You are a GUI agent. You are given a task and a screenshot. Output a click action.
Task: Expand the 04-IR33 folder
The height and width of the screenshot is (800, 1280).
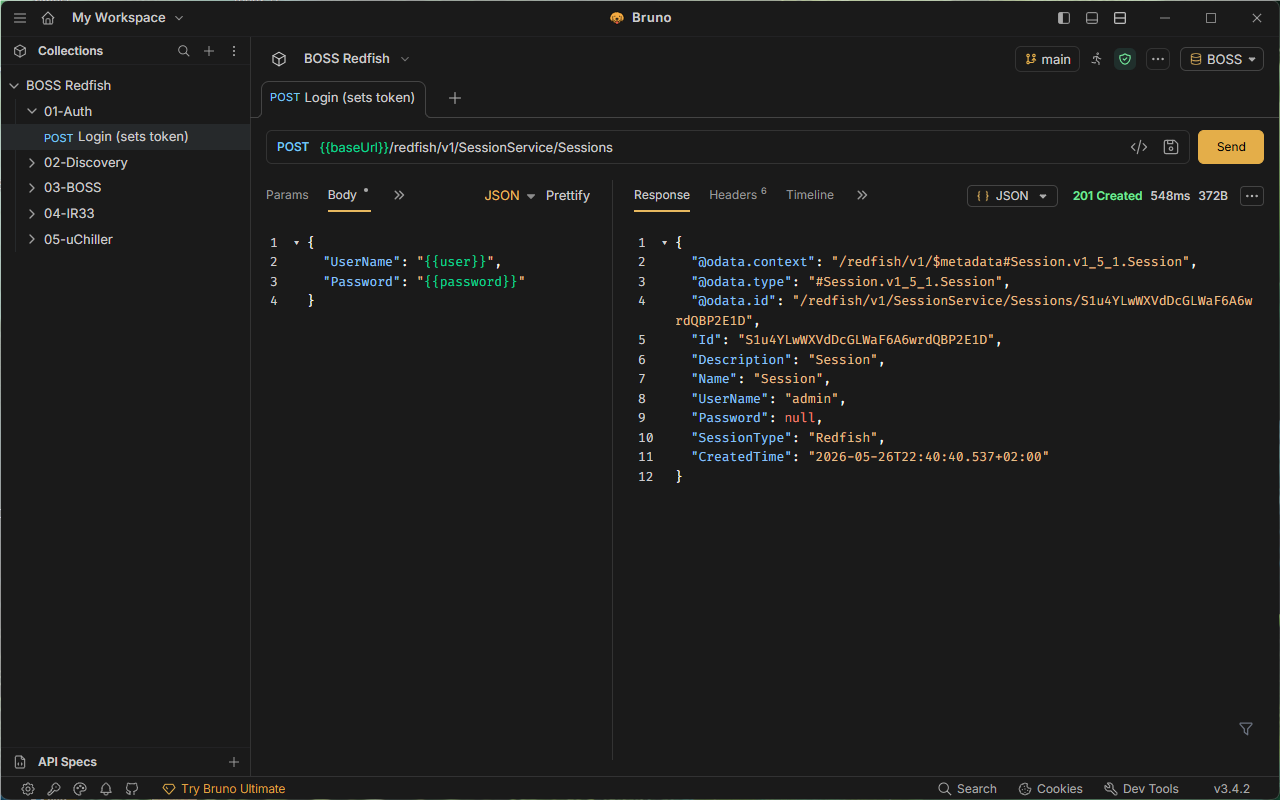32,214
